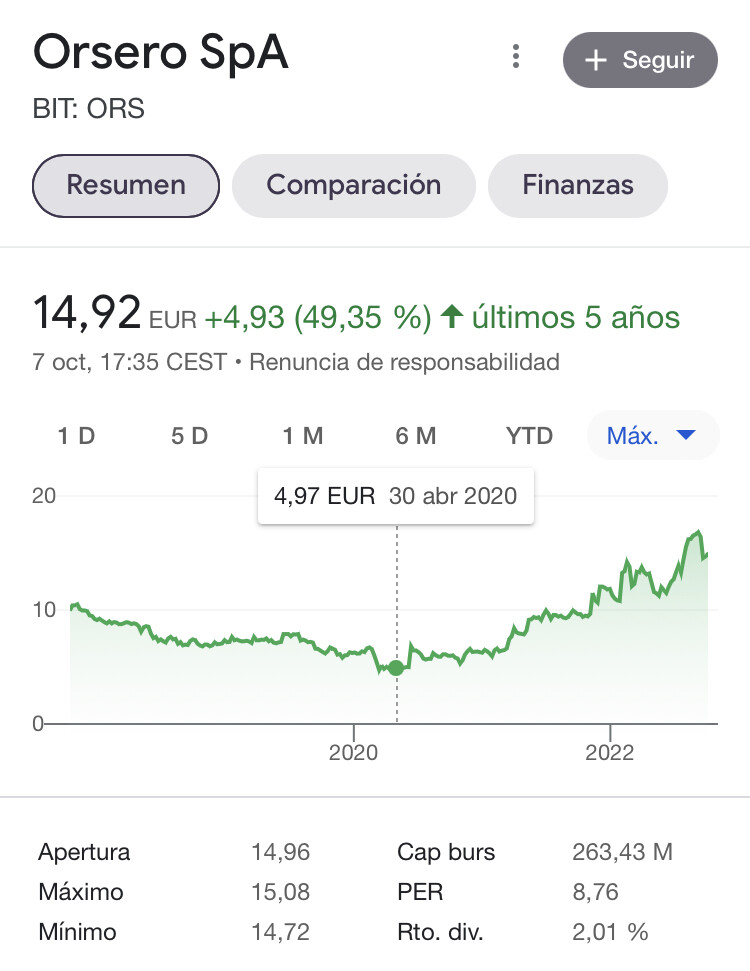Select the Resumen tab
The width and height of the screenshot is (750, 971).
point(126,185)
